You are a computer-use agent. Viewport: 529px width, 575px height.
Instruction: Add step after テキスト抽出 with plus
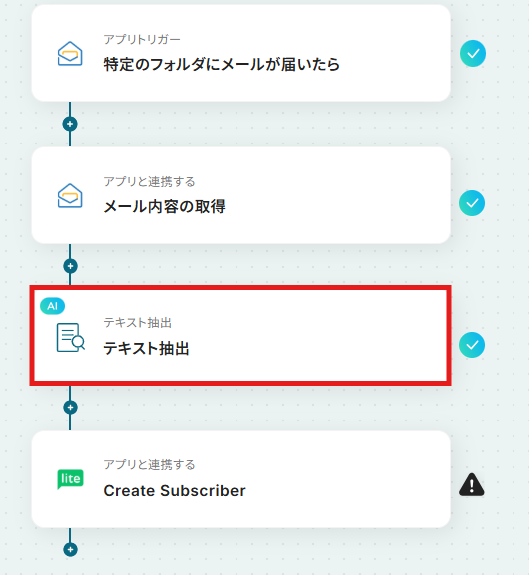pyautogui.click(x=70, y=407)
